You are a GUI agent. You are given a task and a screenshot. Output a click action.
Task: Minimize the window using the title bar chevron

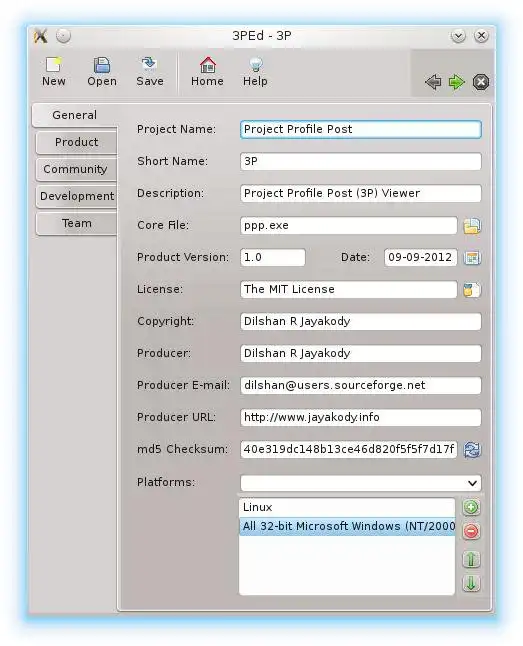pos(458,36)
